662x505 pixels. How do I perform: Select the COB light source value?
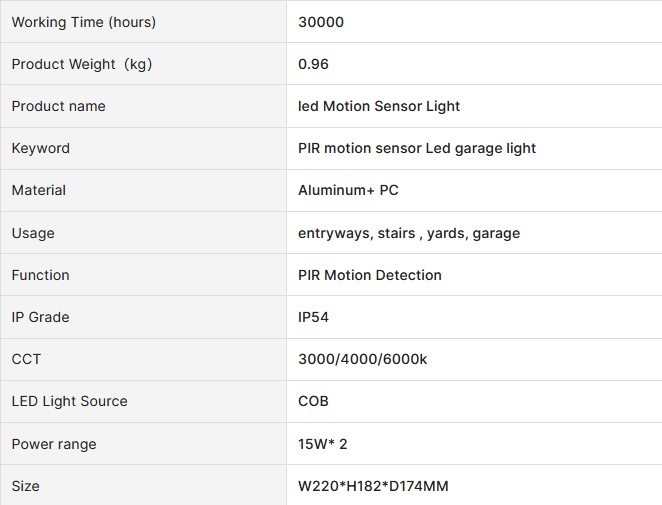314,401
